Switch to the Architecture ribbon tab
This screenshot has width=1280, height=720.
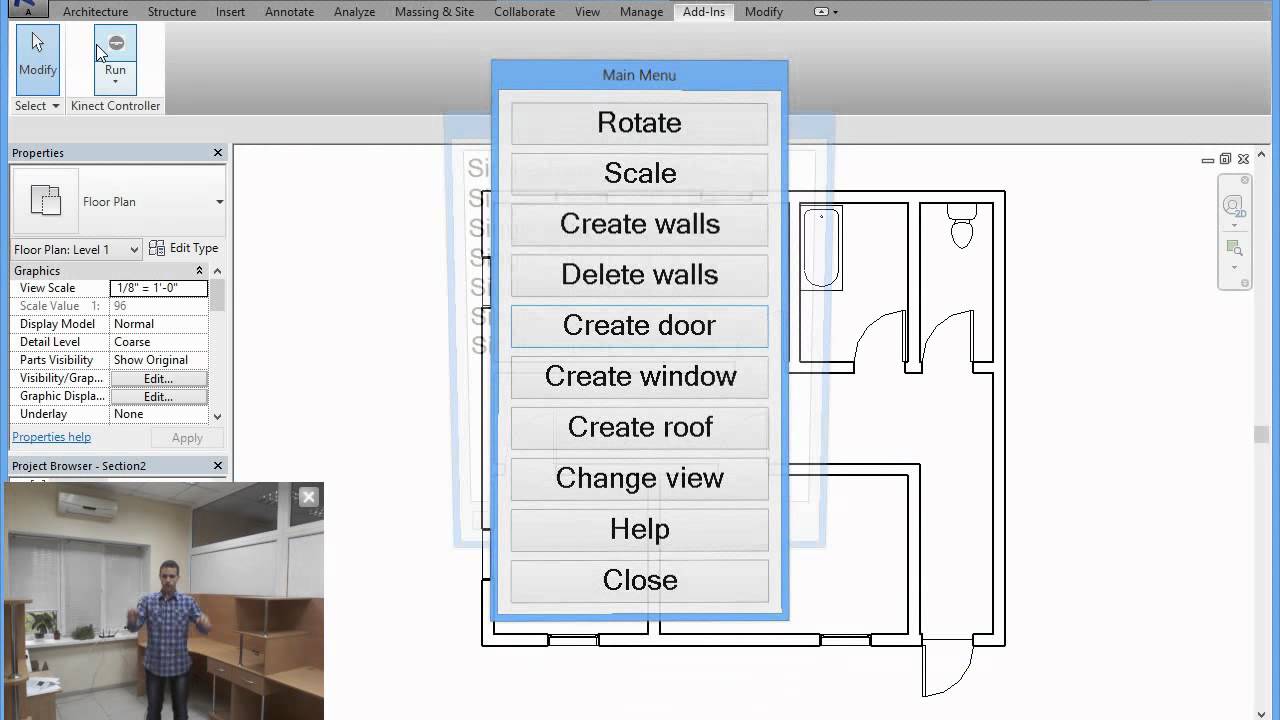point(95,11)
